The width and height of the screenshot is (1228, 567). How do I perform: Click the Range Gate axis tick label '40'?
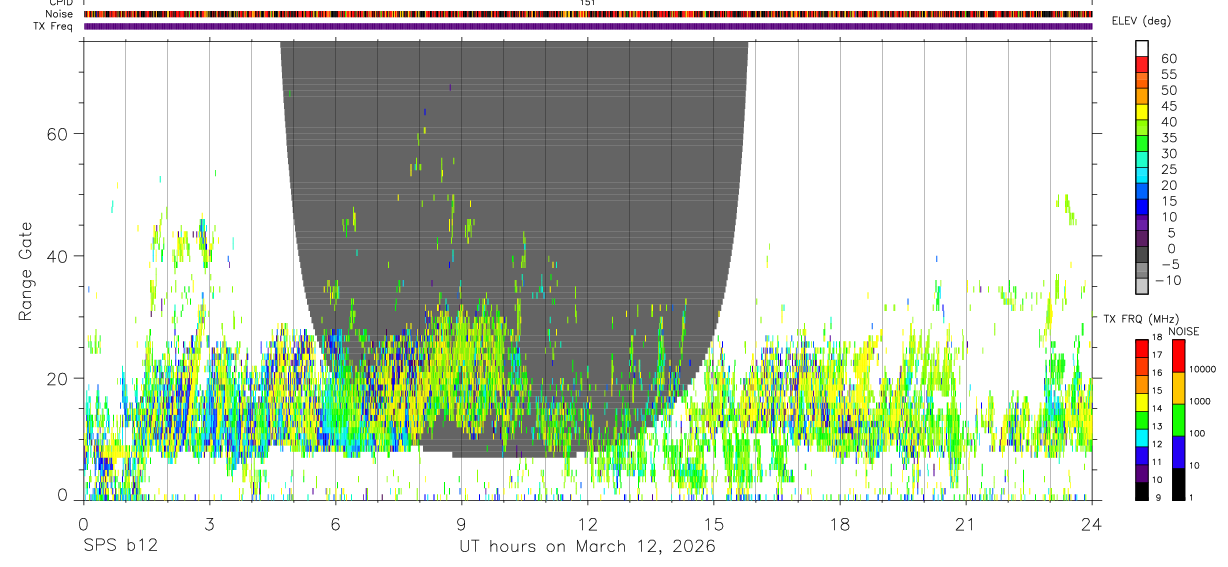tap(59, 256)
